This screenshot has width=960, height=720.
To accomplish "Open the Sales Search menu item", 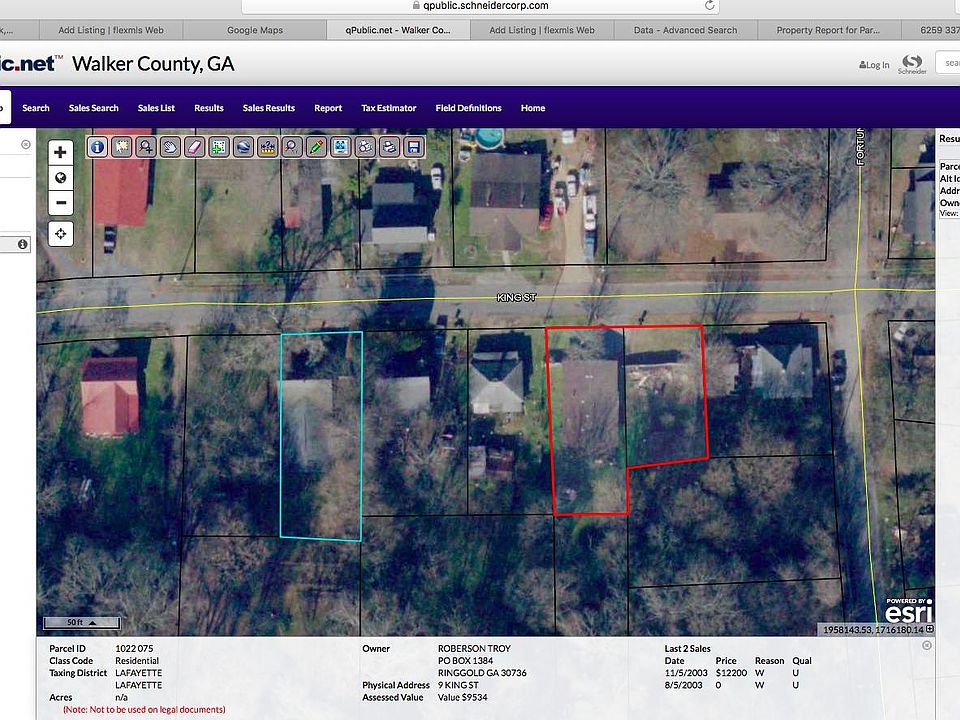I will [94, 108].
